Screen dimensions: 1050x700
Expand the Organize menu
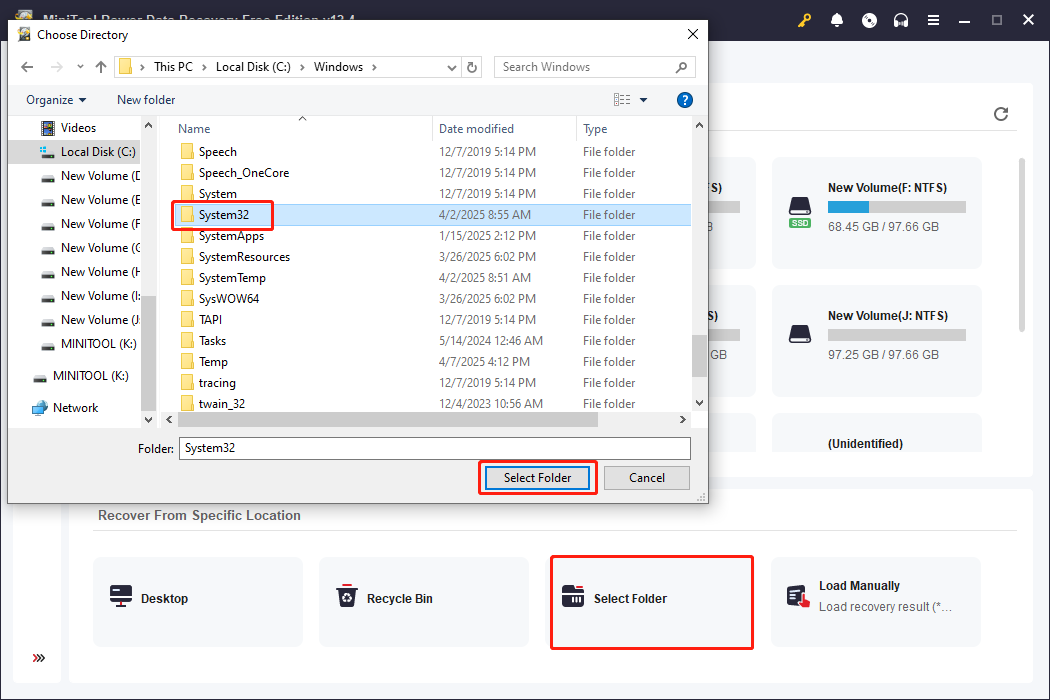[55, 99]
